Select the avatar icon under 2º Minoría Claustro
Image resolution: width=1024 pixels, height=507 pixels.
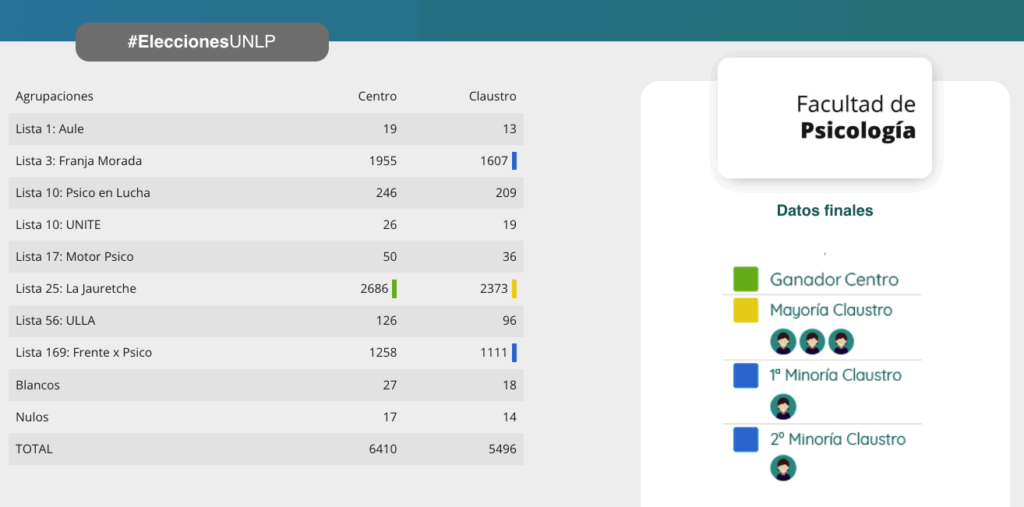click(x=783, y=468)
